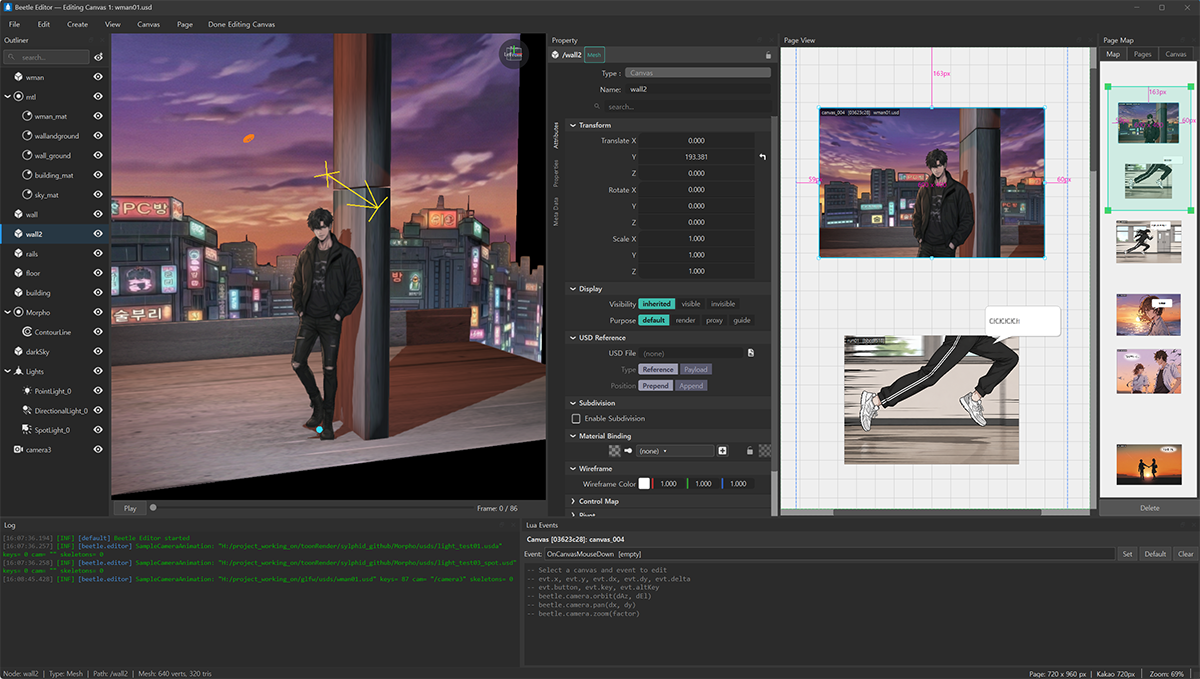Click Done Editing Canvas menu item
This screenshot has height=679, width=1200.
(x=242, y=23)
